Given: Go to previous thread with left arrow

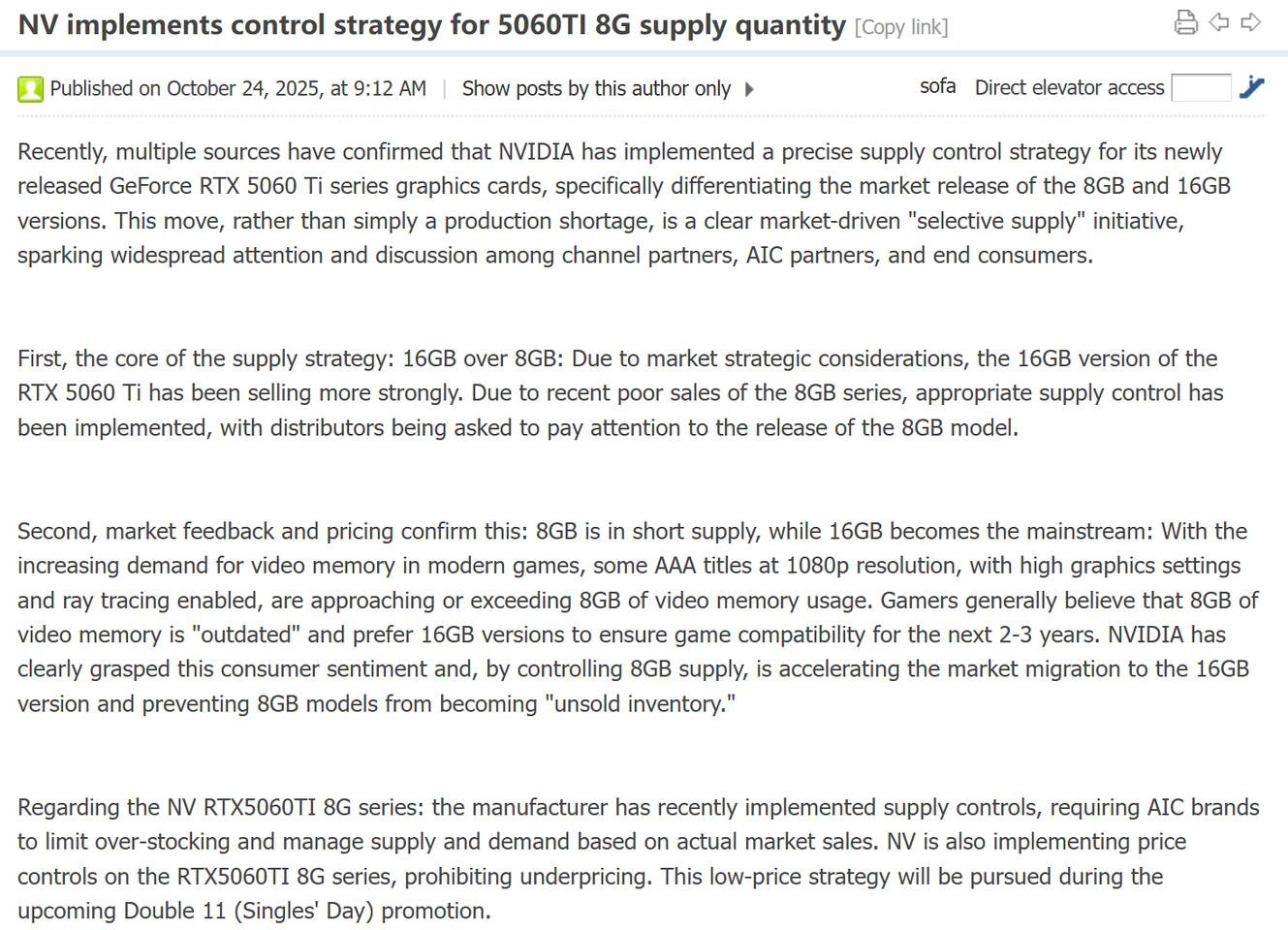Looking at the screenshot, I should [1219, 21].
